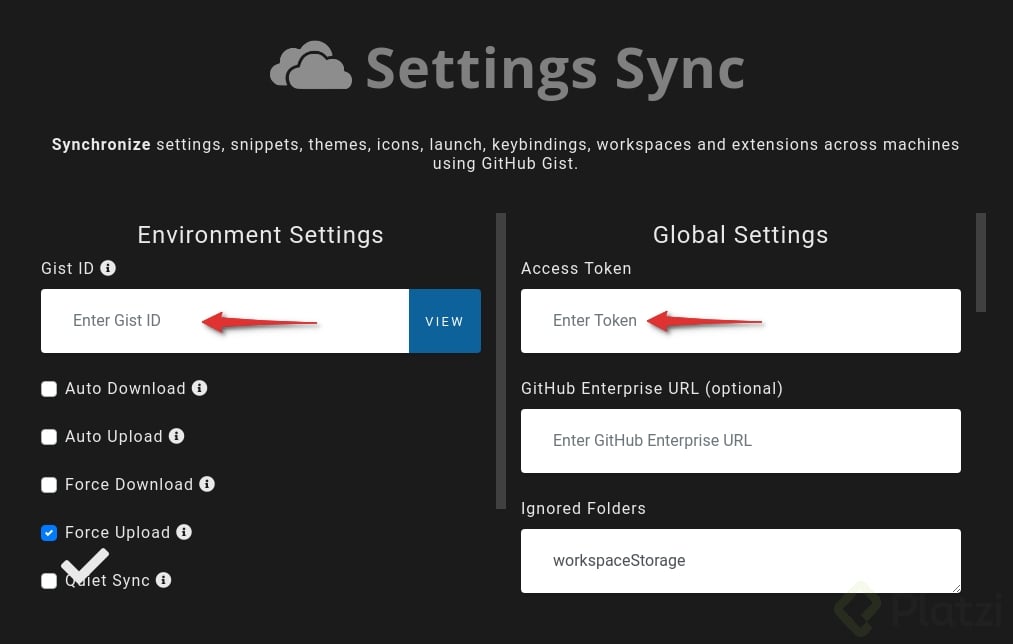The height and width of the screenshot is (644, 1013).
Task: Uncheck the Force Upload checkbox
Action: click(49, 532)
